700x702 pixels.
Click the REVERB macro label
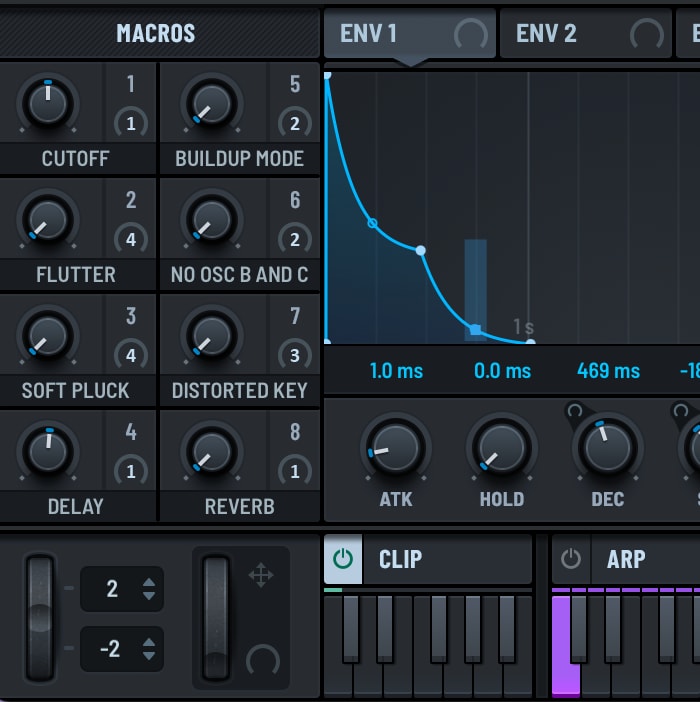click(239, 506)
